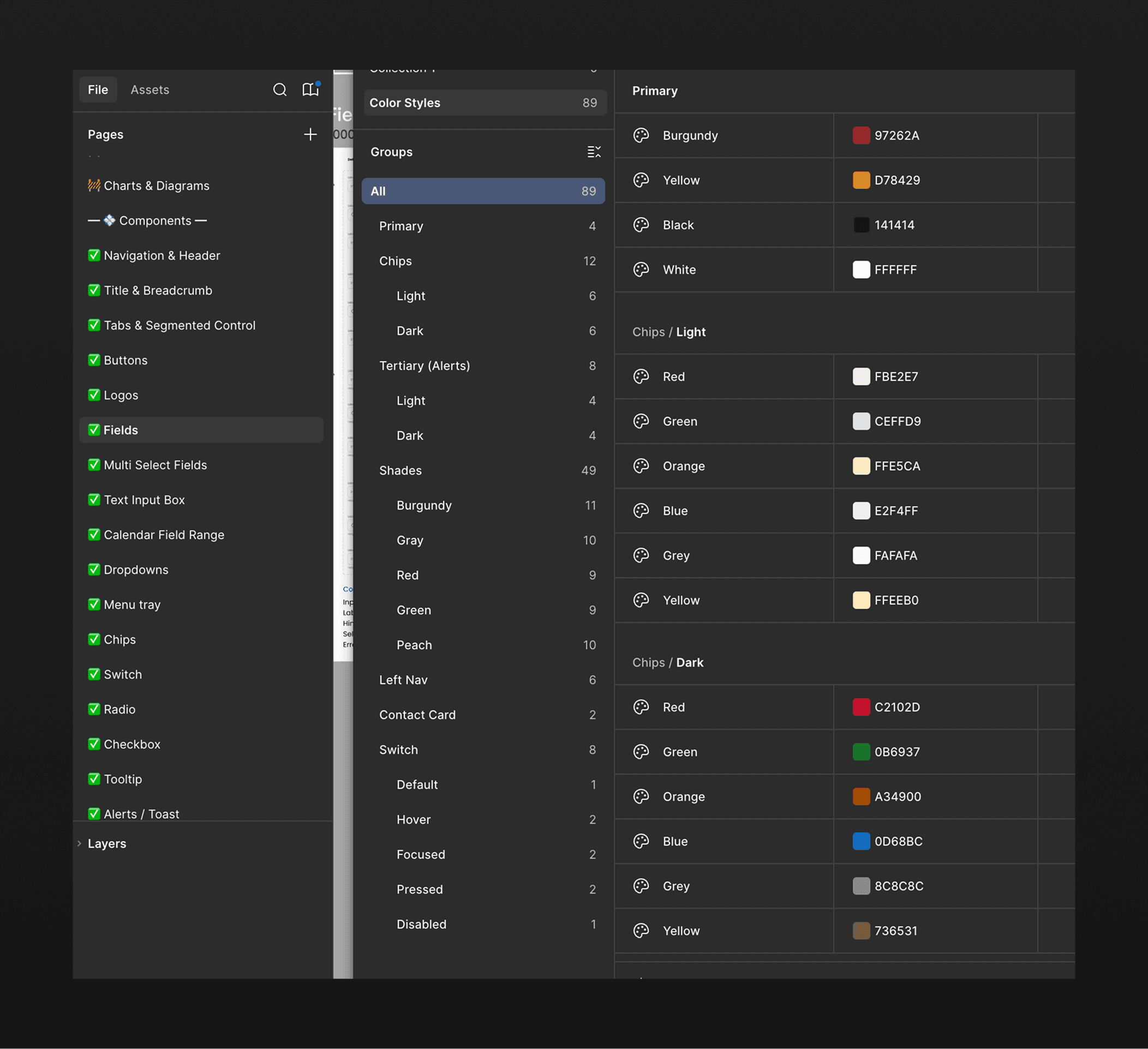Expand the Layers section chevron
The width and height of the screenshot is (1148, 1049).
(80, 843)
